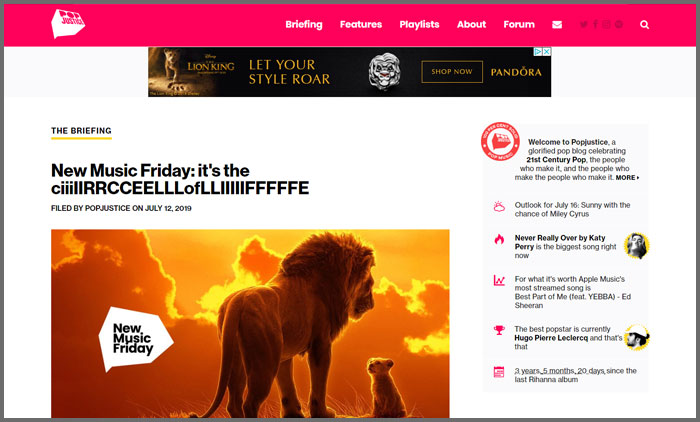Open the About page
700x422 pixels.
pos(471,25)
